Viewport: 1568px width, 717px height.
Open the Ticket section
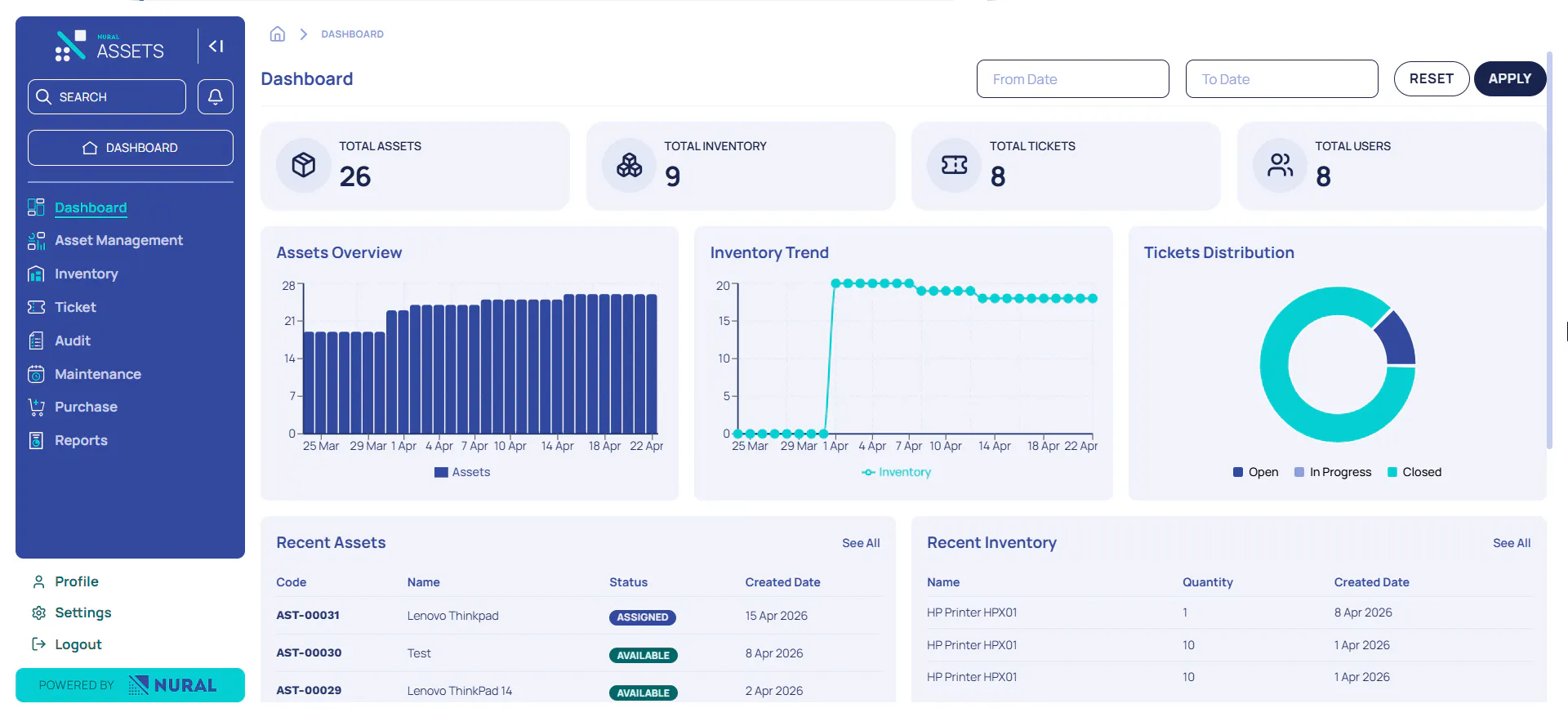(x=75, y=307)
